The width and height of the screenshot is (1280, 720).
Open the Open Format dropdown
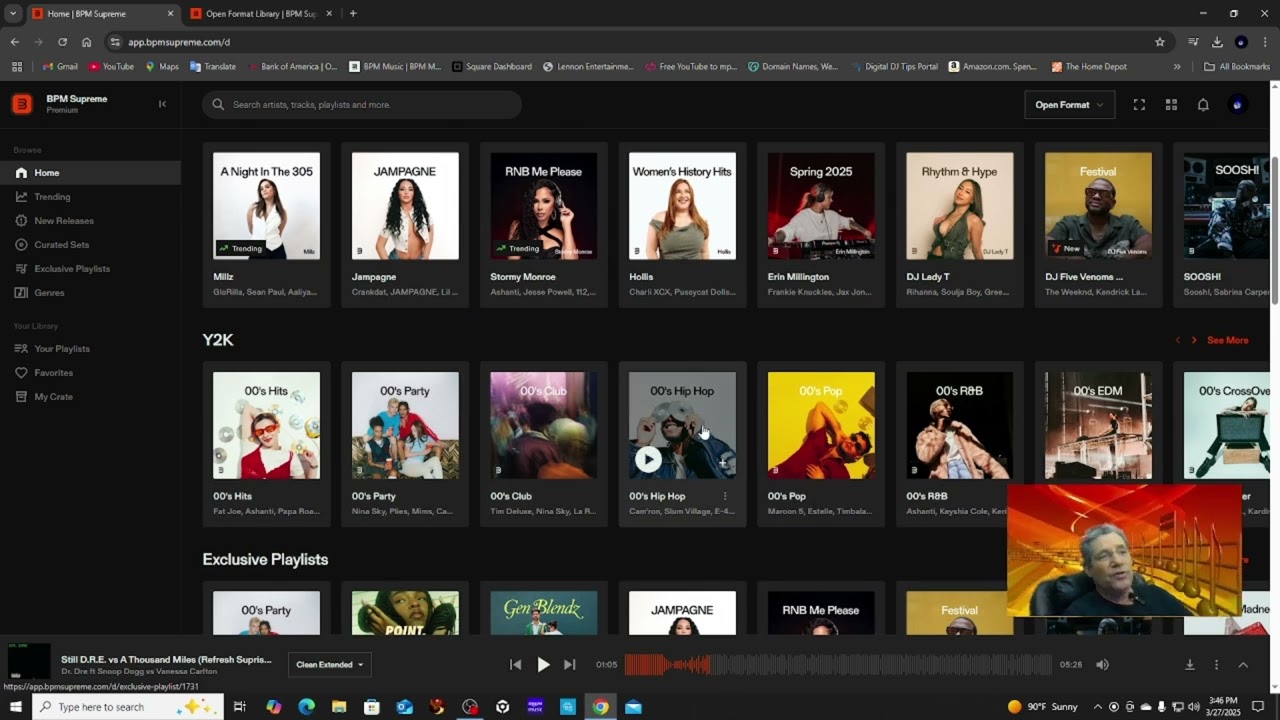[1069, 105]
